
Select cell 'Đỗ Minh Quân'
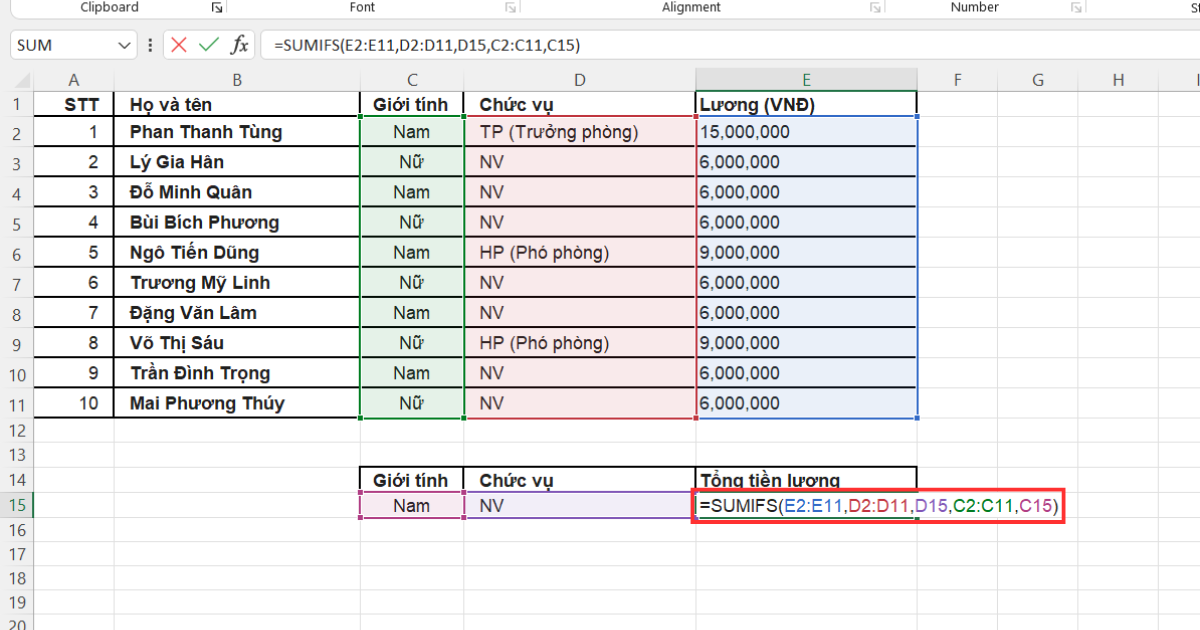point(237,192)
